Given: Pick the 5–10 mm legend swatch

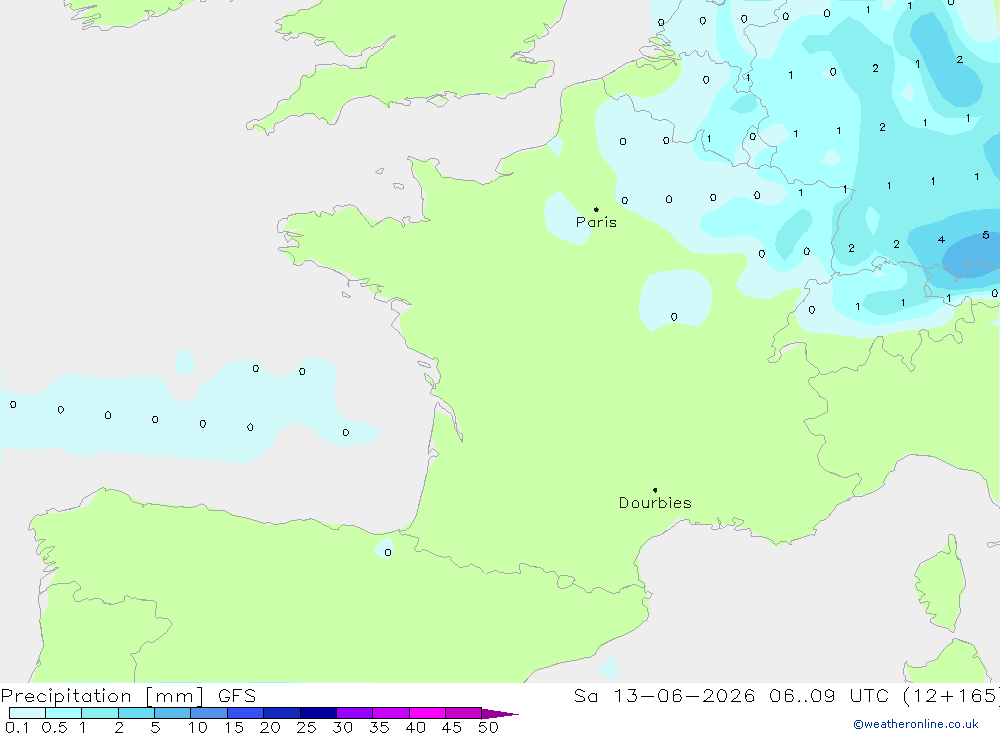Looking at the screenshot, I should [x=173, y=713].
